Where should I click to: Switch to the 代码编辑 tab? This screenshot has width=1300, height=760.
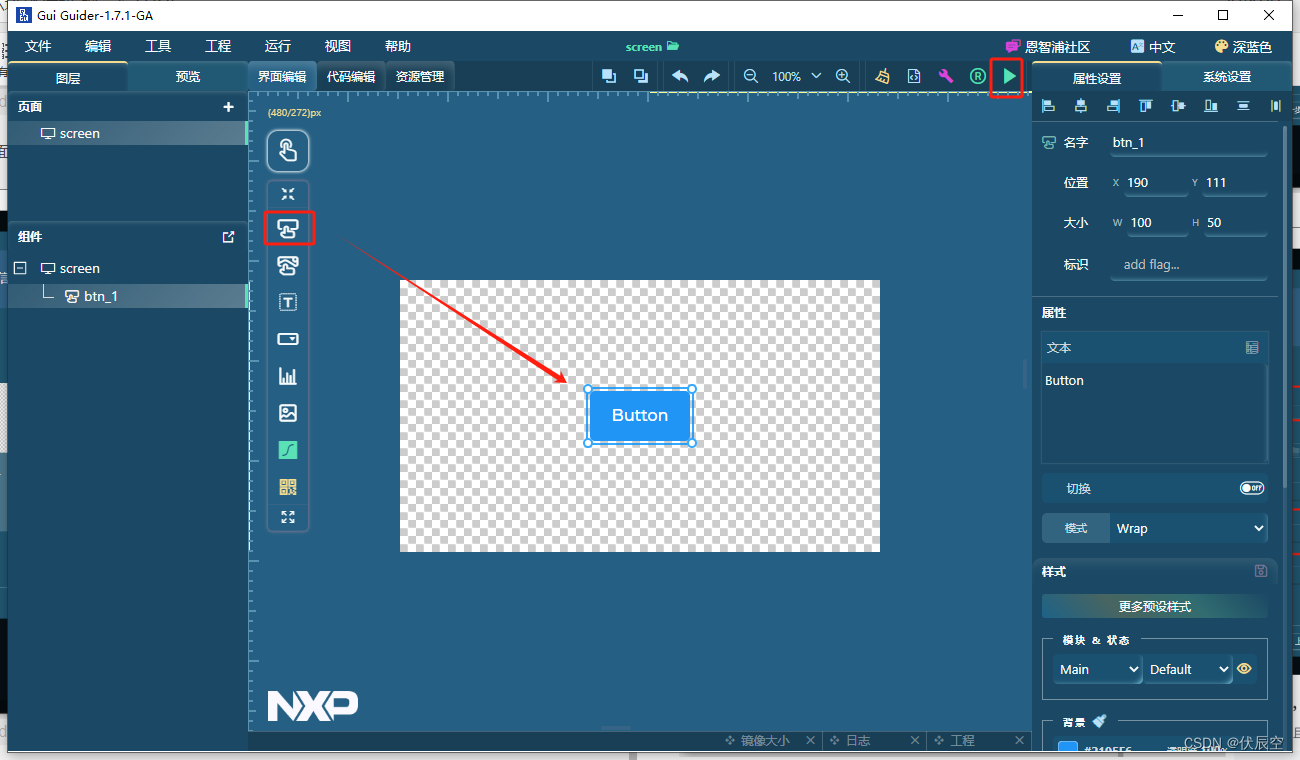351,77
